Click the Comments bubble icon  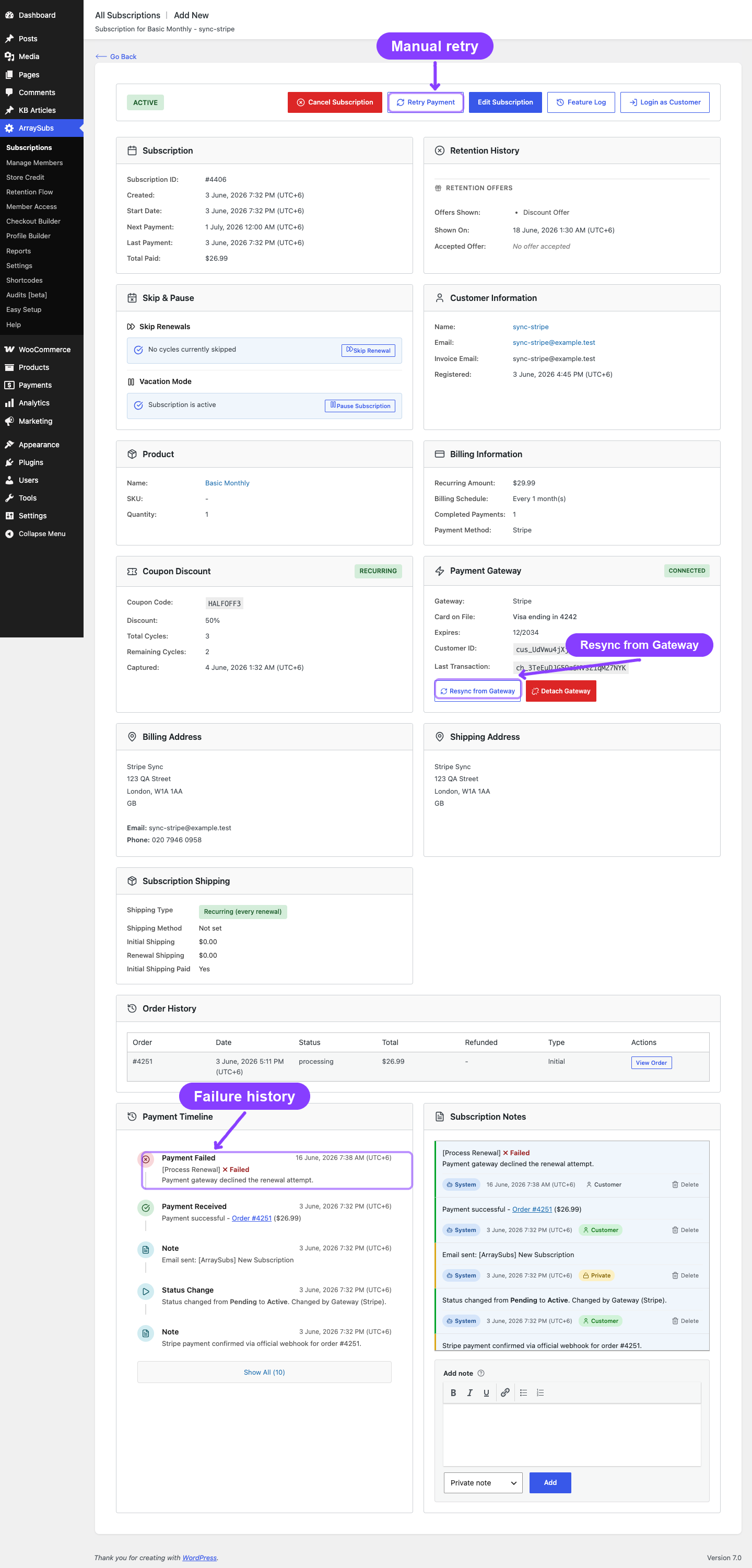coord(9,92)
